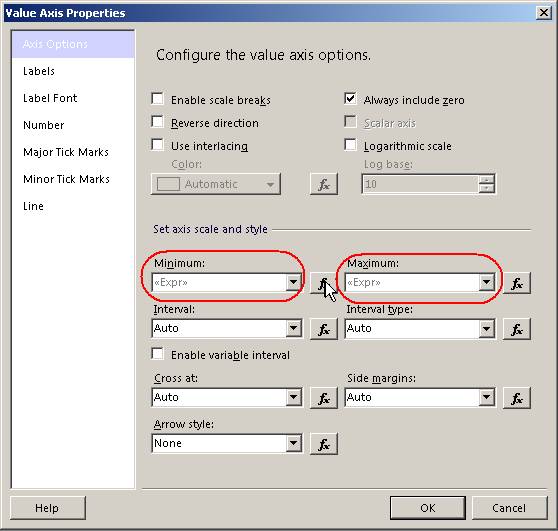This screenshot has height=531, width=558.
Task: Enable scale breaks checkbox
Action: pos(157,99)
